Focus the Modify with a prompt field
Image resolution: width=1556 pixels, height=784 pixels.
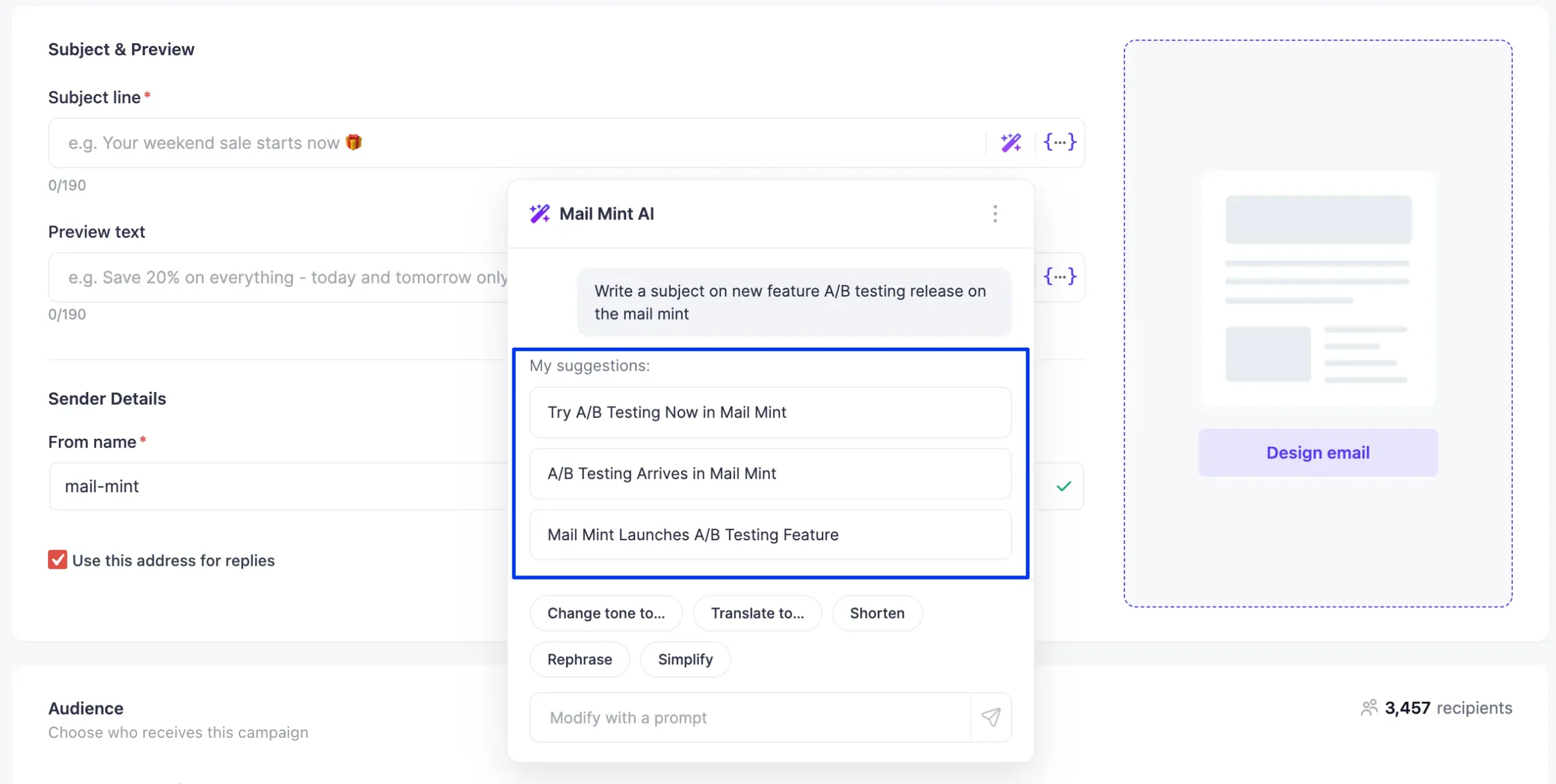pyautogui.click(x=750, y=718)
